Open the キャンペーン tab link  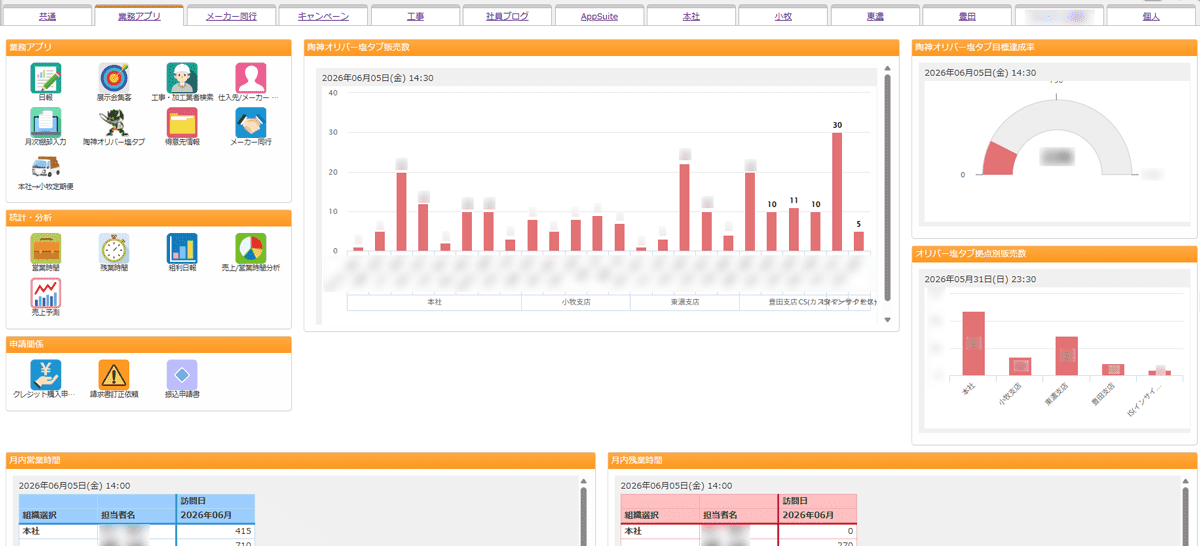[323, 17]
